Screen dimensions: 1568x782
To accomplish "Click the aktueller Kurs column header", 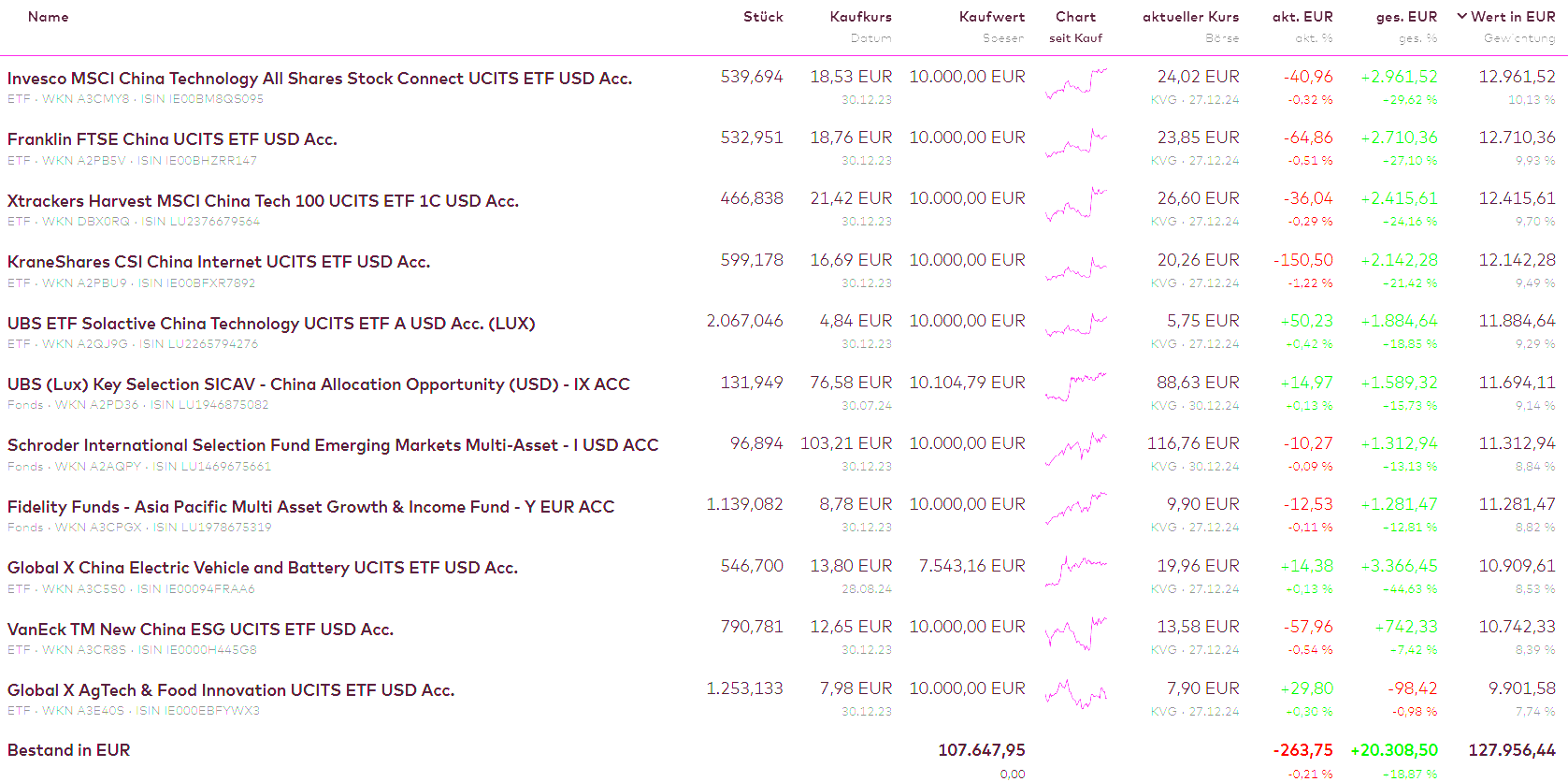I will [x=1190, y=17].
